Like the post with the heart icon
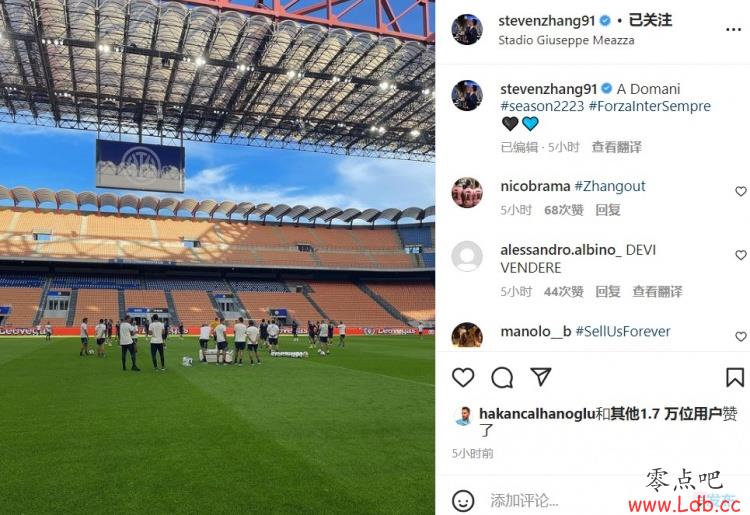The height and width of the screenshot is (515, 750). click(463, 378)
